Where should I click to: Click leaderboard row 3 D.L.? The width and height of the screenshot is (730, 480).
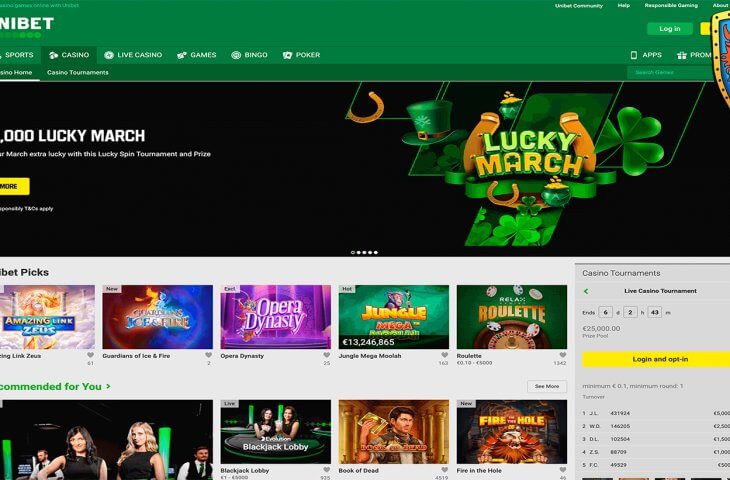656,439
